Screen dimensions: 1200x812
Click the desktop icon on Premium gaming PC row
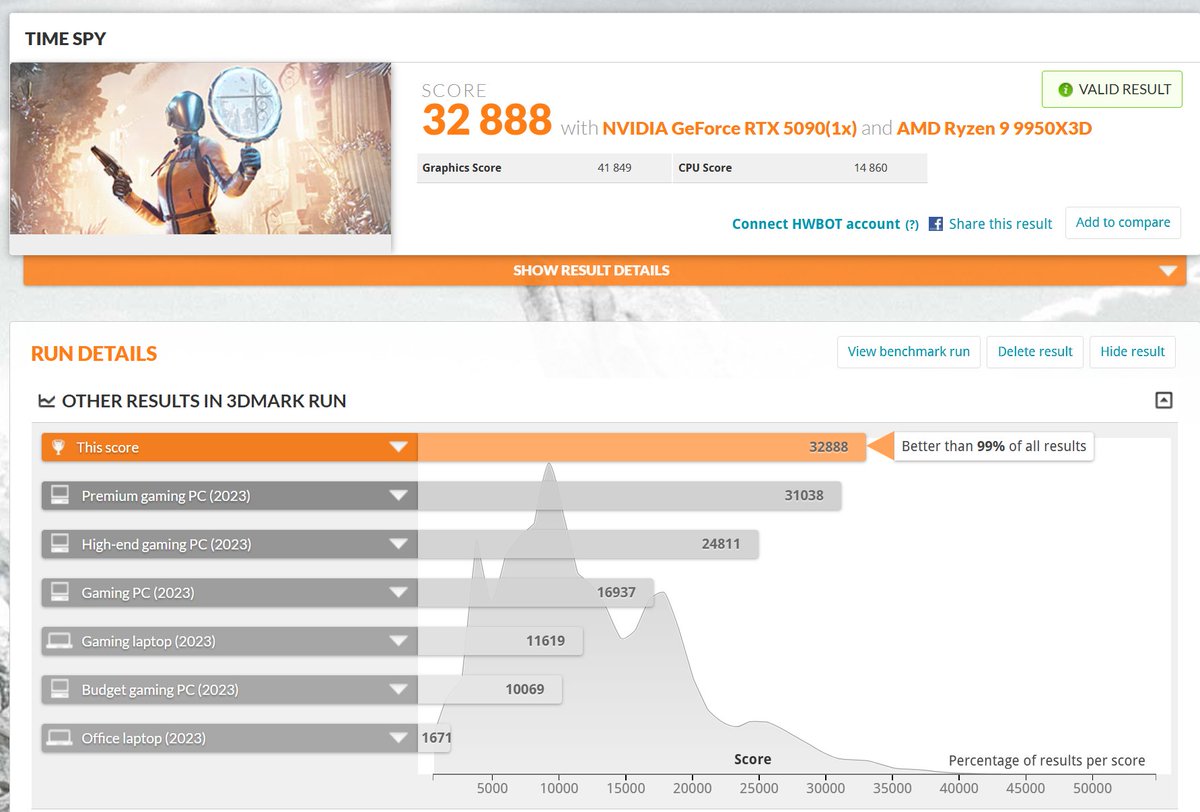tap(60, 495)
